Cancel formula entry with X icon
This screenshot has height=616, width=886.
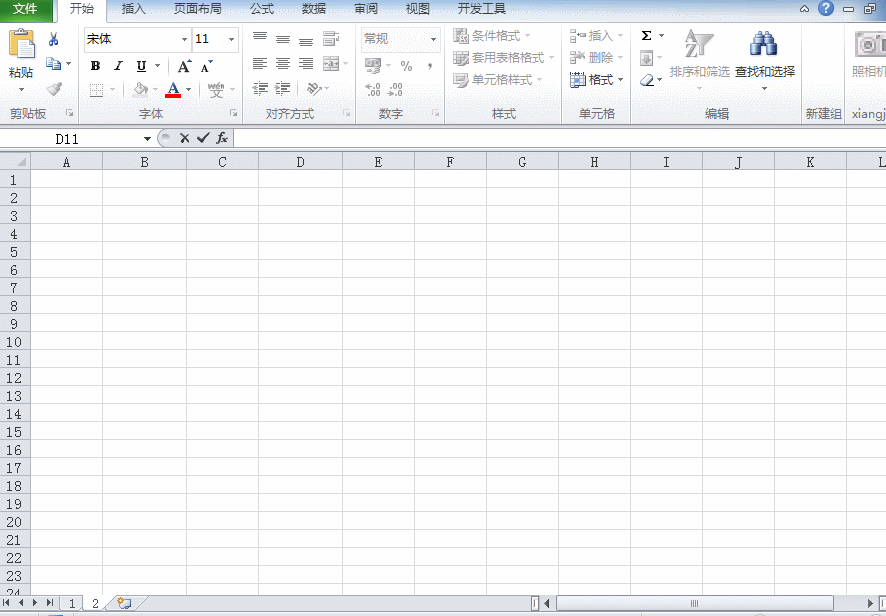pos(184,138)
